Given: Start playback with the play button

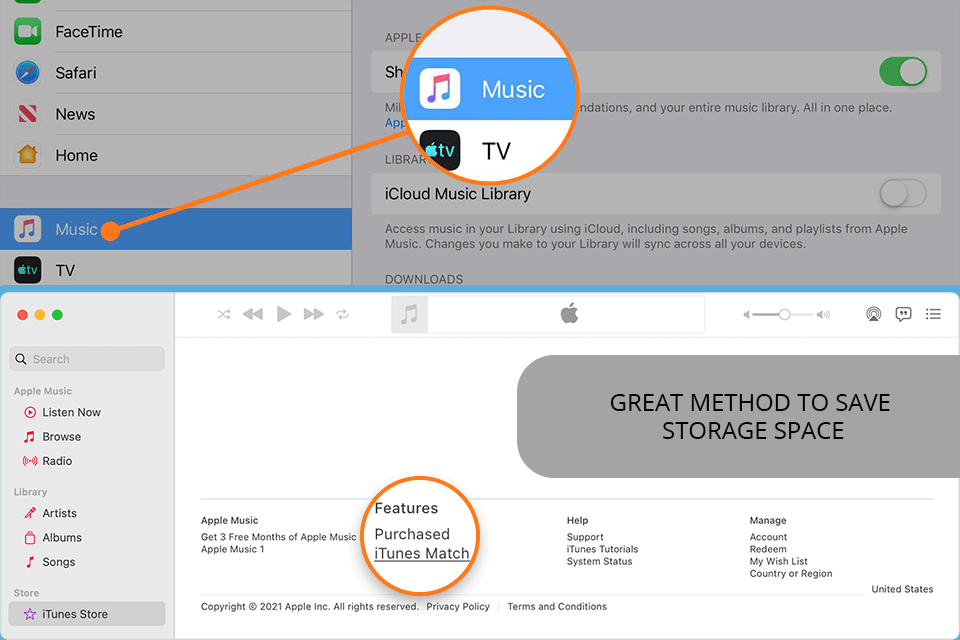Looking at the screenshot, I should pyautogui.click(x=283, y=314).
